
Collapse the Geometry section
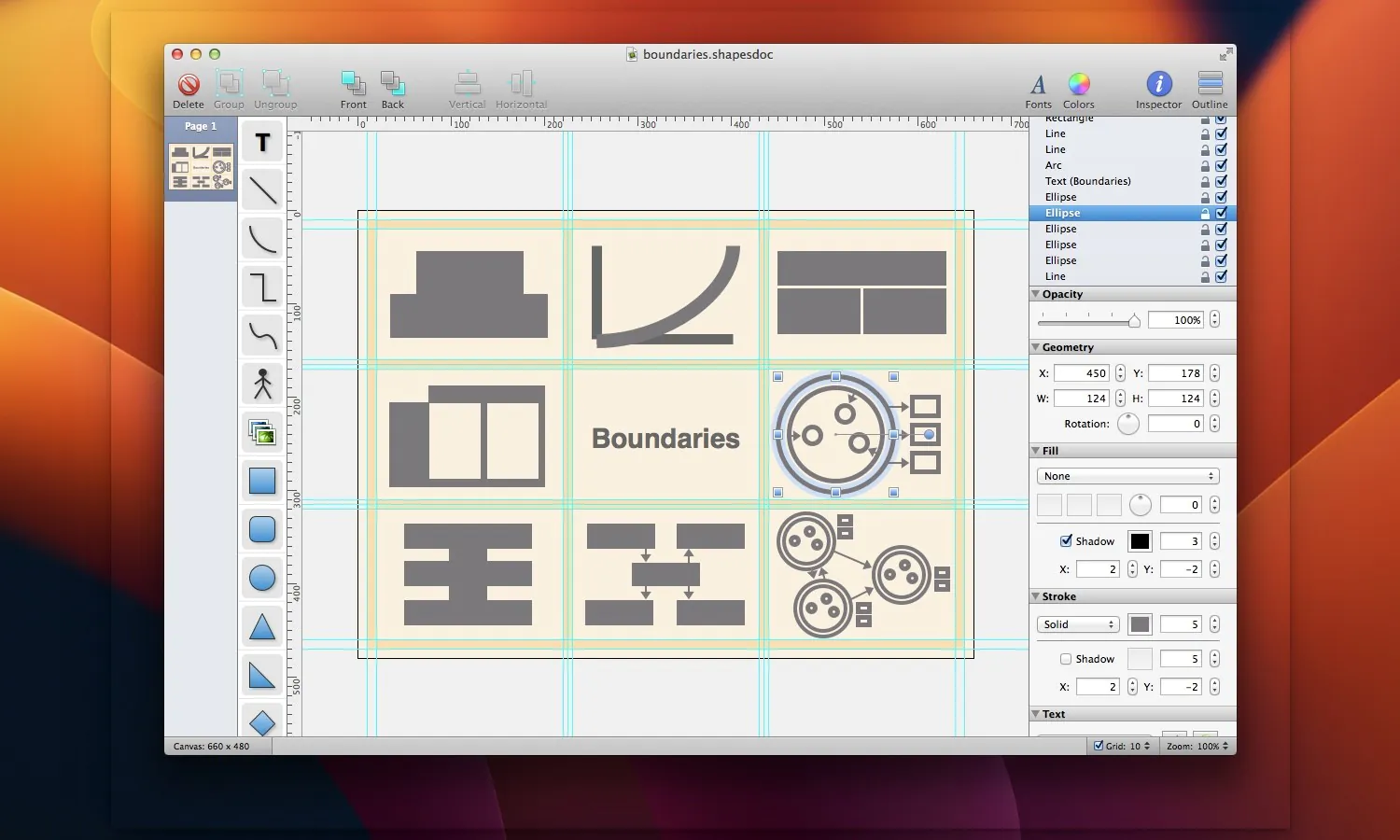coord(1036,347)
